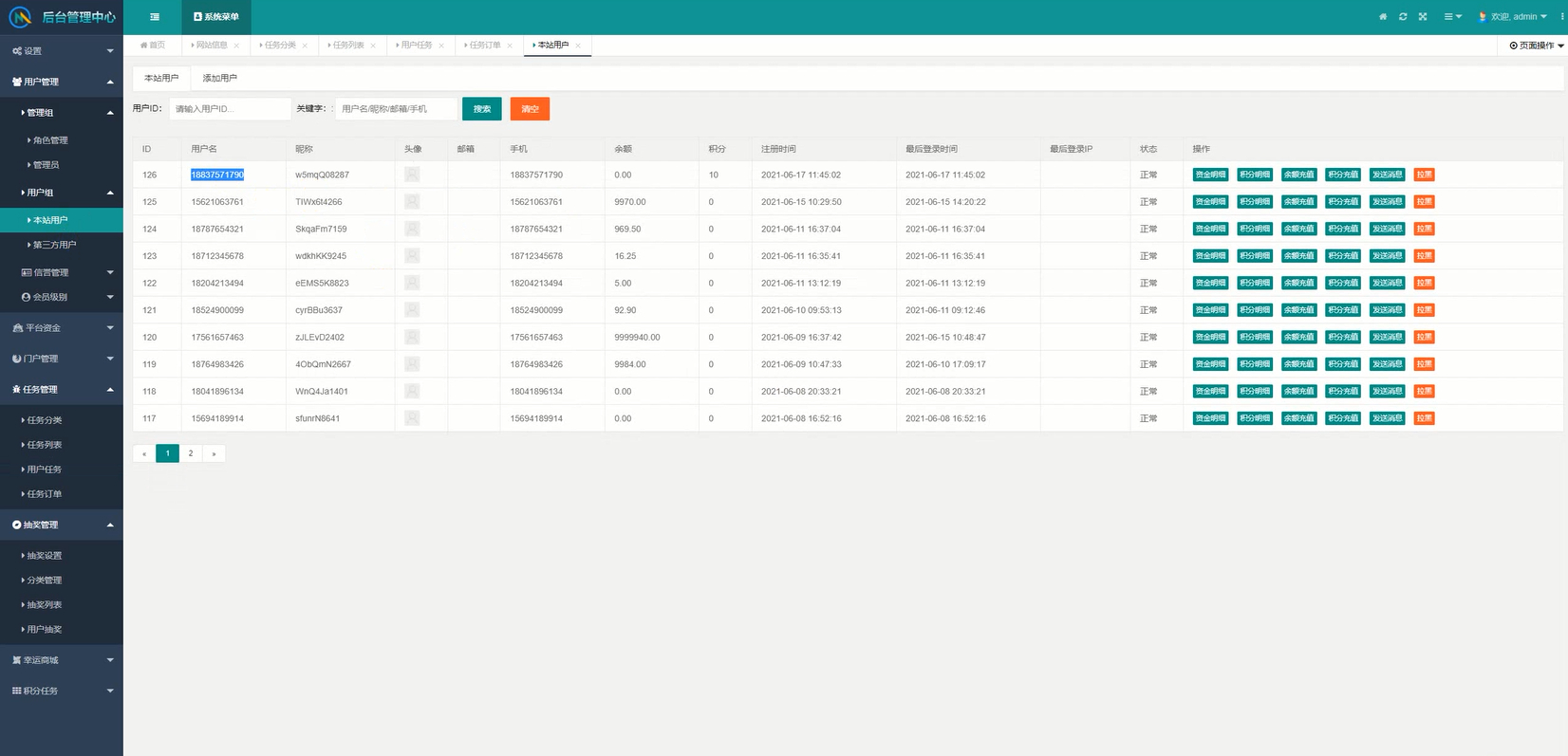
Task: Expand the 平台资金 sidebar section
Action: point(62,328)
